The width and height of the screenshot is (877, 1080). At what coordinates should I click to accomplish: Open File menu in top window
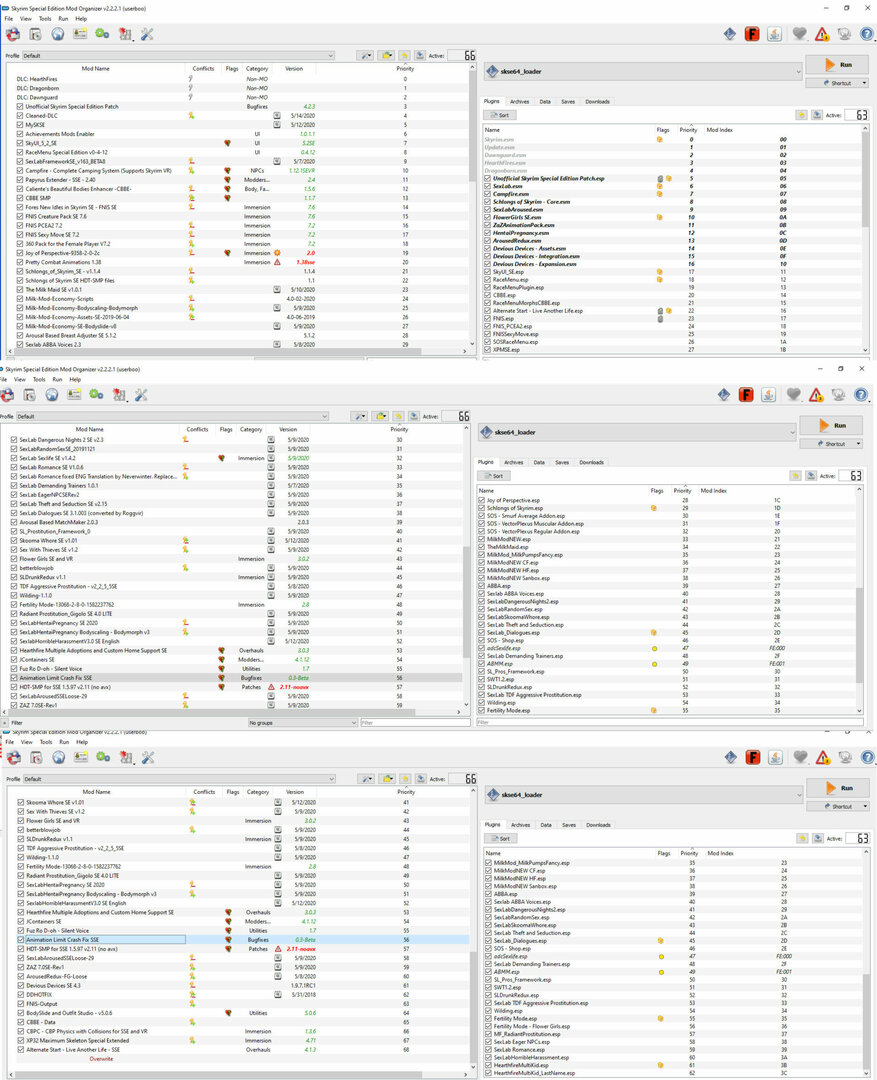point(9,19)
